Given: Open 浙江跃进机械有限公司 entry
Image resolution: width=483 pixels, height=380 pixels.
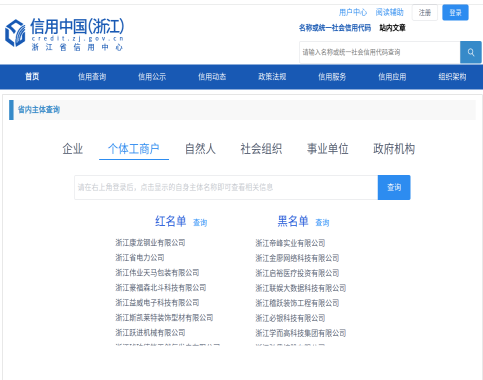Looking at the screenshot, I should 150,333.
